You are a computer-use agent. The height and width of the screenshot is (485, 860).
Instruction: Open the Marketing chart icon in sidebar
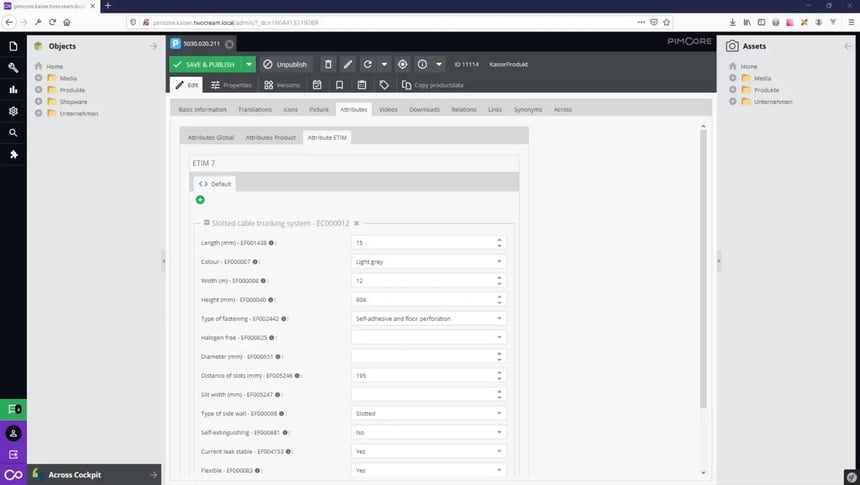(13, 89)
